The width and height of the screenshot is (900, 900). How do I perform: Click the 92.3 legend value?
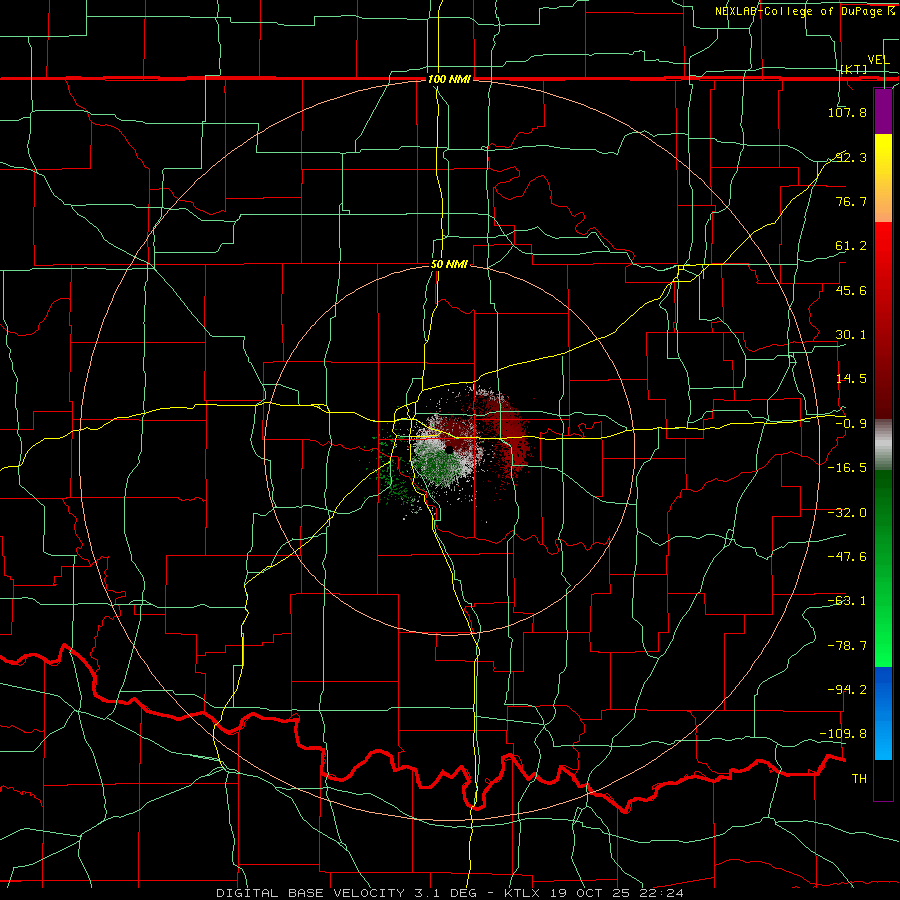click(x=851, y=157)
